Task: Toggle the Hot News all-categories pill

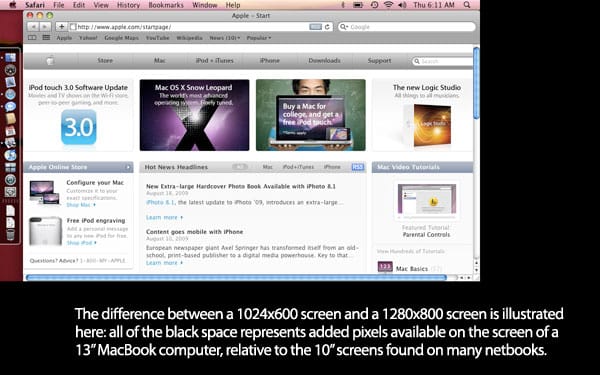Action: pyautogui.click(x=240, y=167)
